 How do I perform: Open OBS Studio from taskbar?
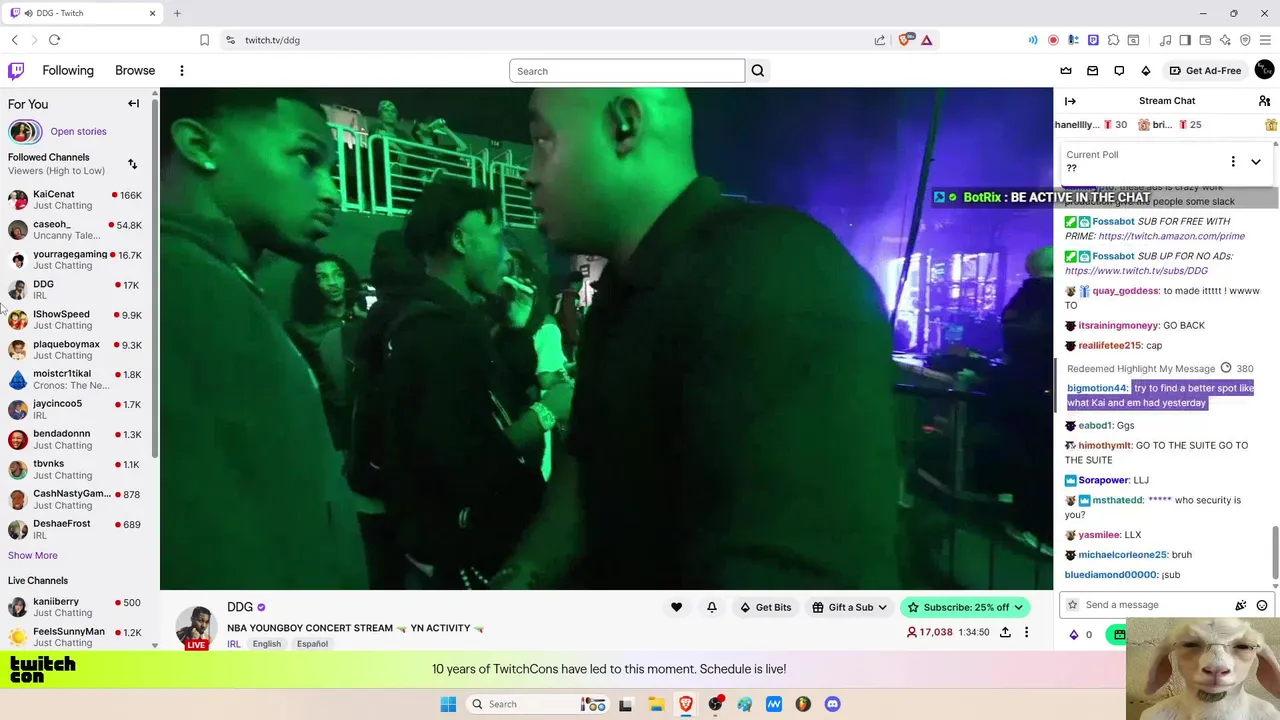coord(715,704)
